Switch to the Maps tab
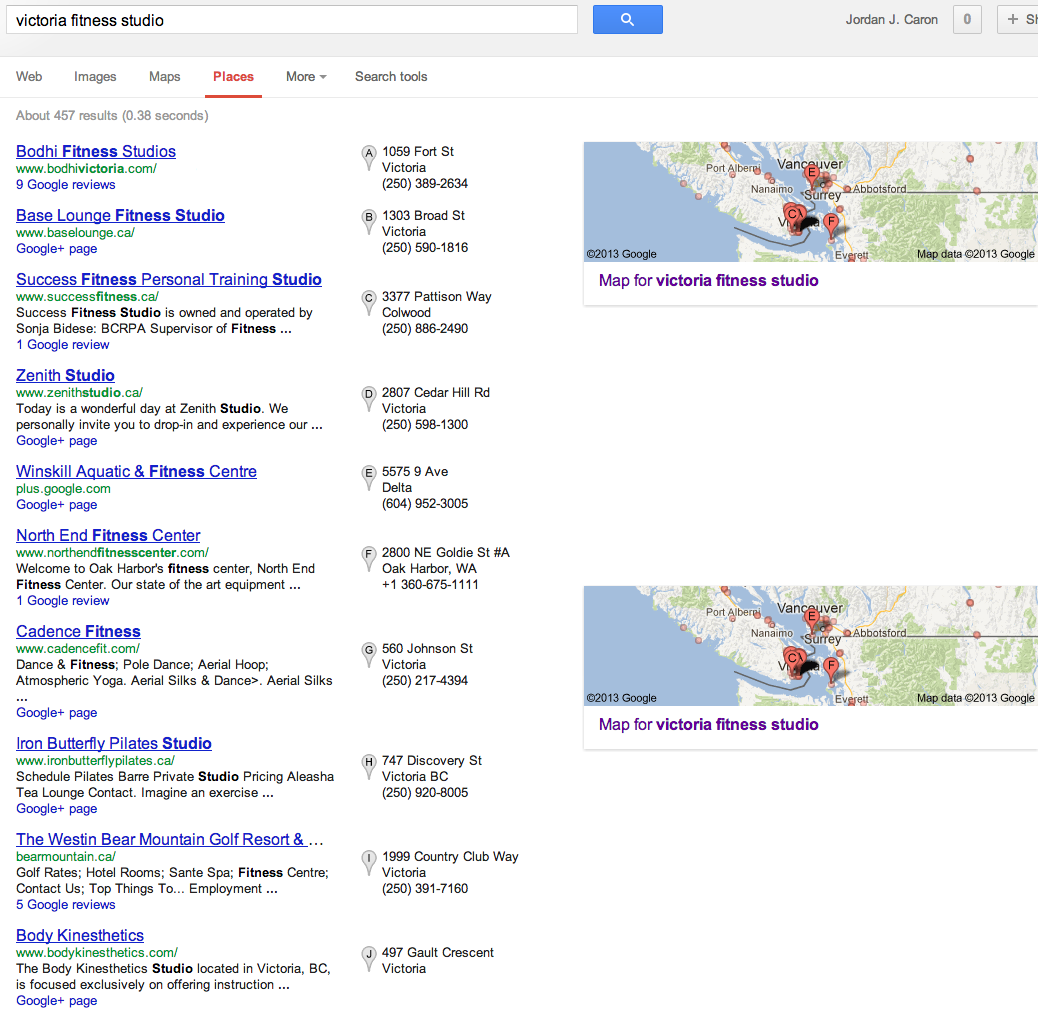The height and width of the screenshot is (1026, 1038). pos(165,77)
